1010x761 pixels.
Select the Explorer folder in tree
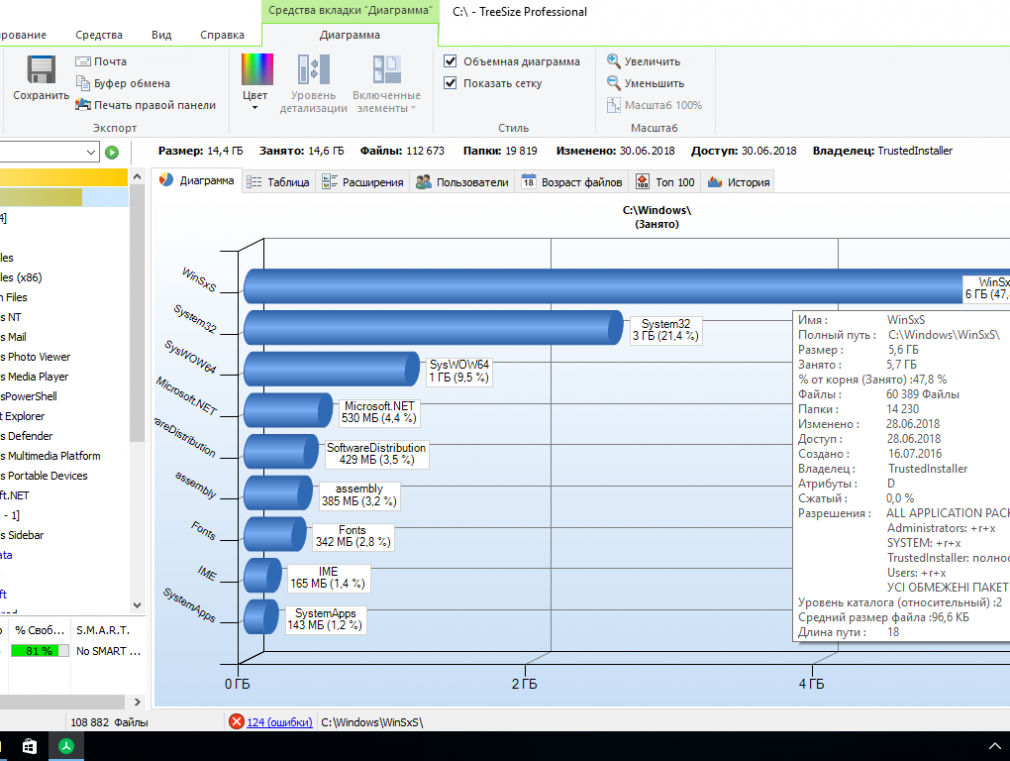[x=23, y=416]
